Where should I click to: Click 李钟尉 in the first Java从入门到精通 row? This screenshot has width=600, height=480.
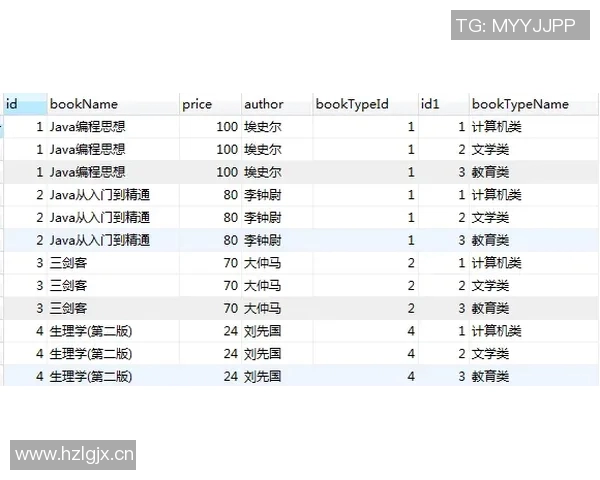click(263, 195)
